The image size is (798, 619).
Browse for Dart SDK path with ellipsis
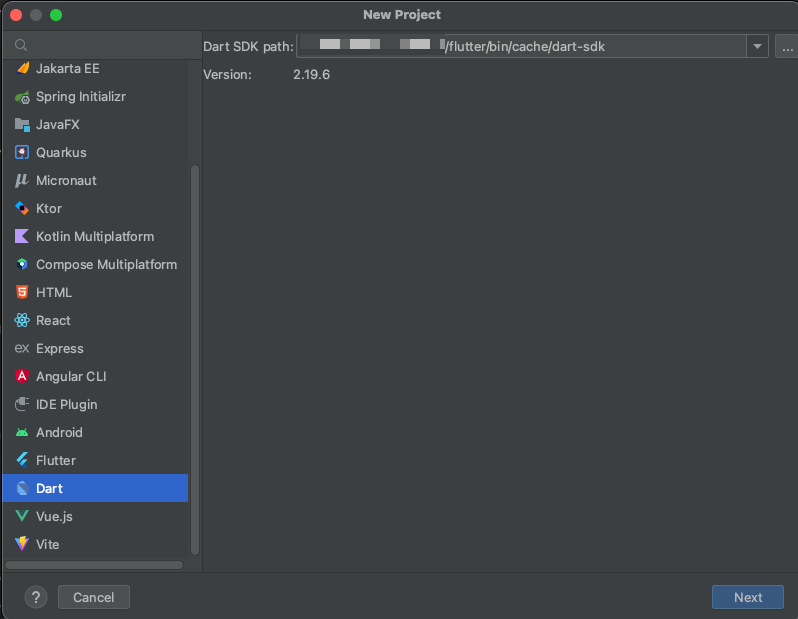(x=786, y=46)
